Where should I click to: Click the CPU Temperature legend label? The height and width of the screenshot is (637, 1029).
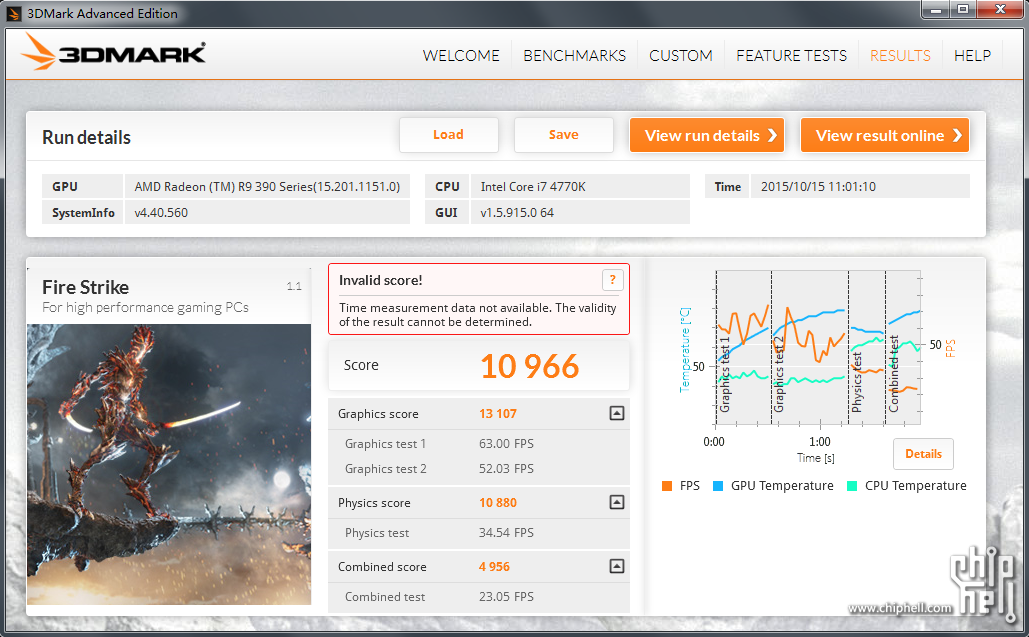(915, 486)
